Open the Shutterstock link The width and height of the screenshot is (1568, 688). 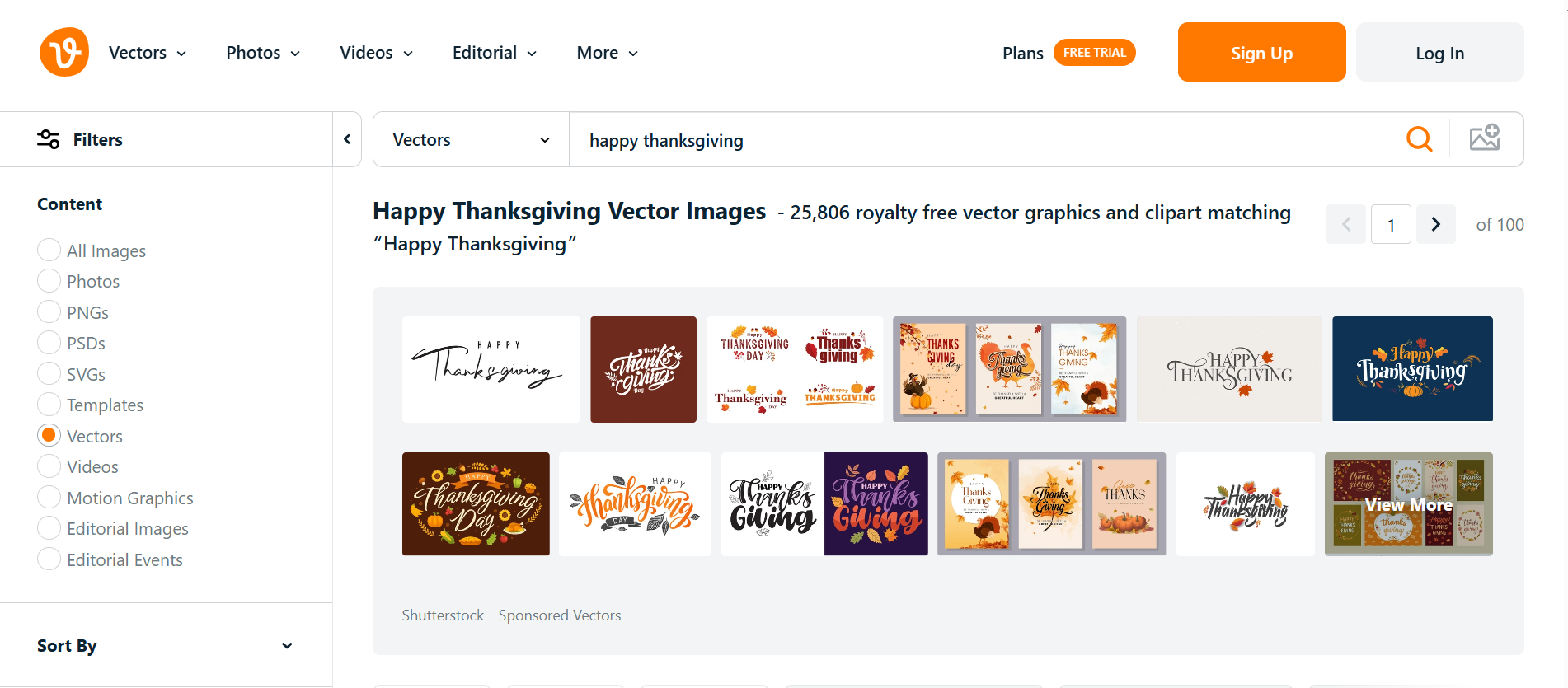[x=443, y=615]
